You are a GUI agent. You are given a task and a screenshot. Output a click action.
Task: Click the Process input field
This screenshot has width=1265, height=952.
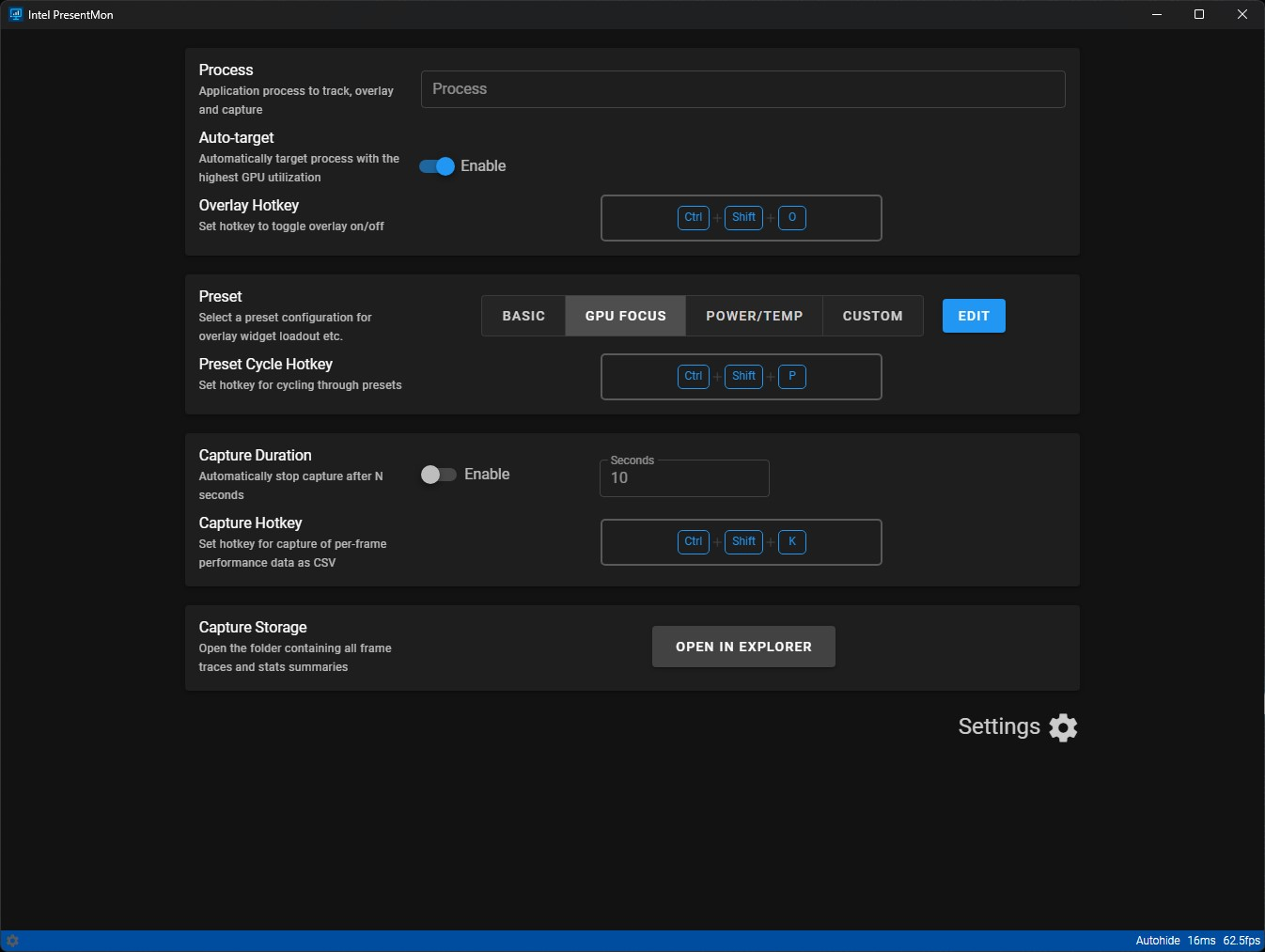point(743,88)
